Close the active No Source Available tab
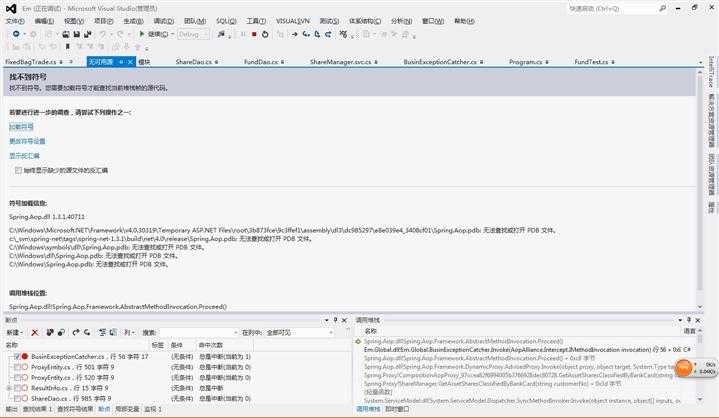719x418 pixels. (130, 61)
